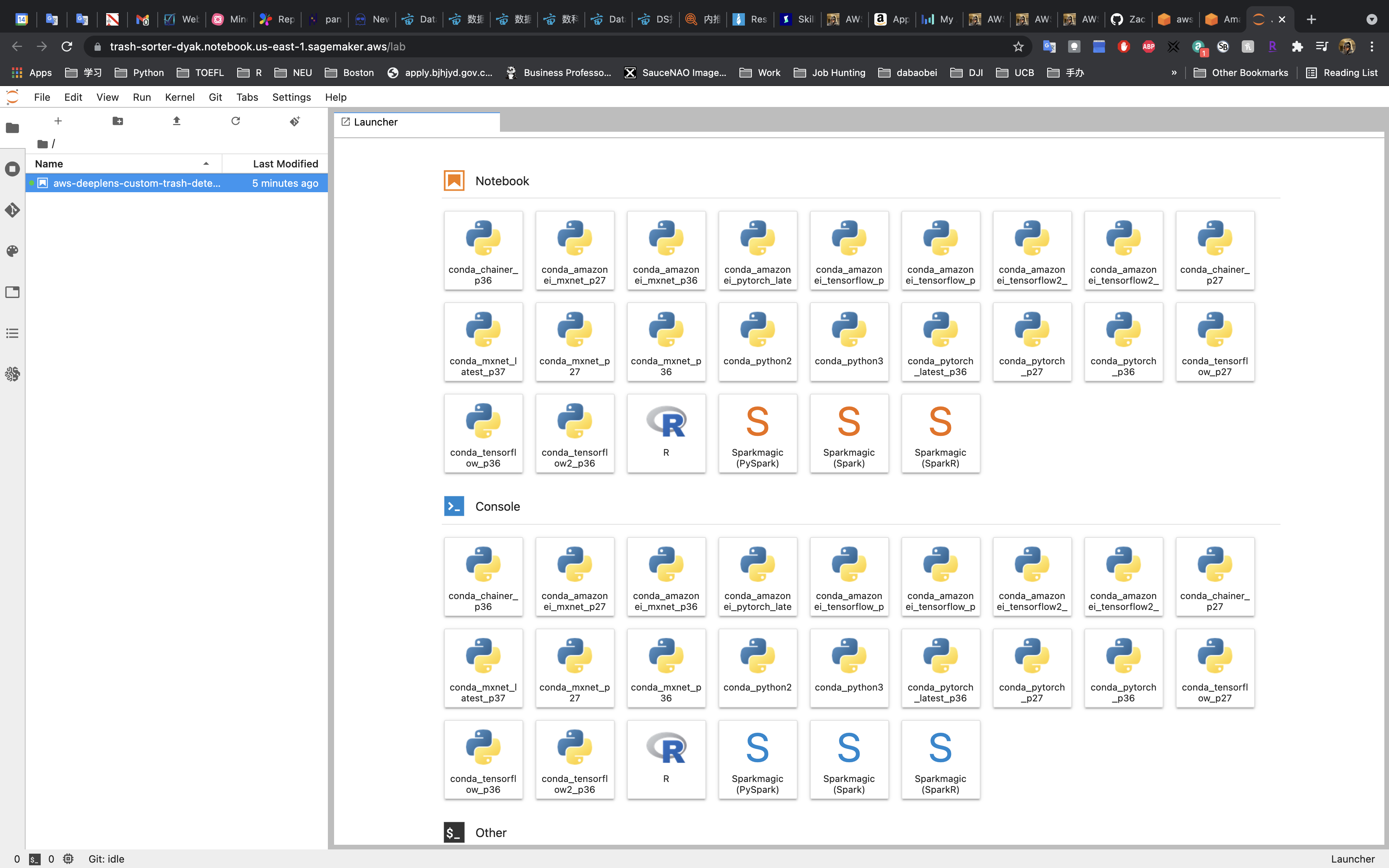Click the Git clone repository icon
1389x868 pixels.
(x=295, y=121)
